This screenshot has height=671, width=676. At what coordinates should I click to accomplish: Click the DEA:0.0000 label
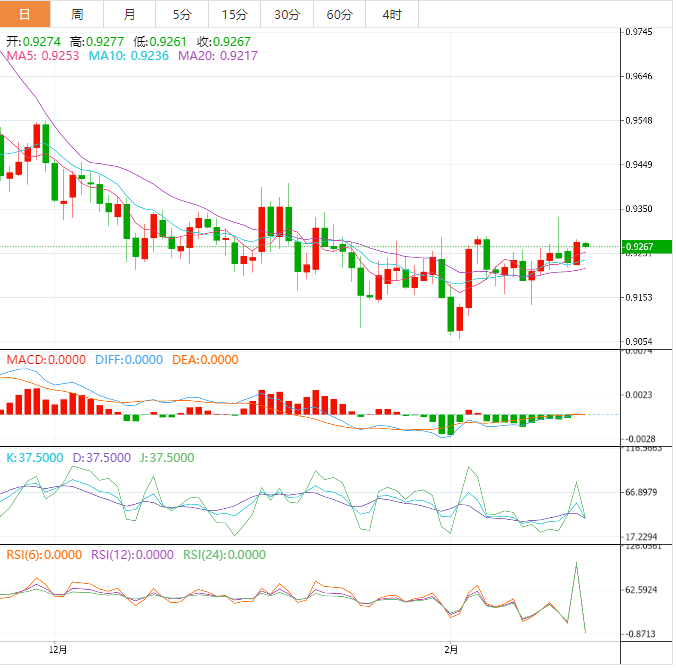[x=205, y=359]
